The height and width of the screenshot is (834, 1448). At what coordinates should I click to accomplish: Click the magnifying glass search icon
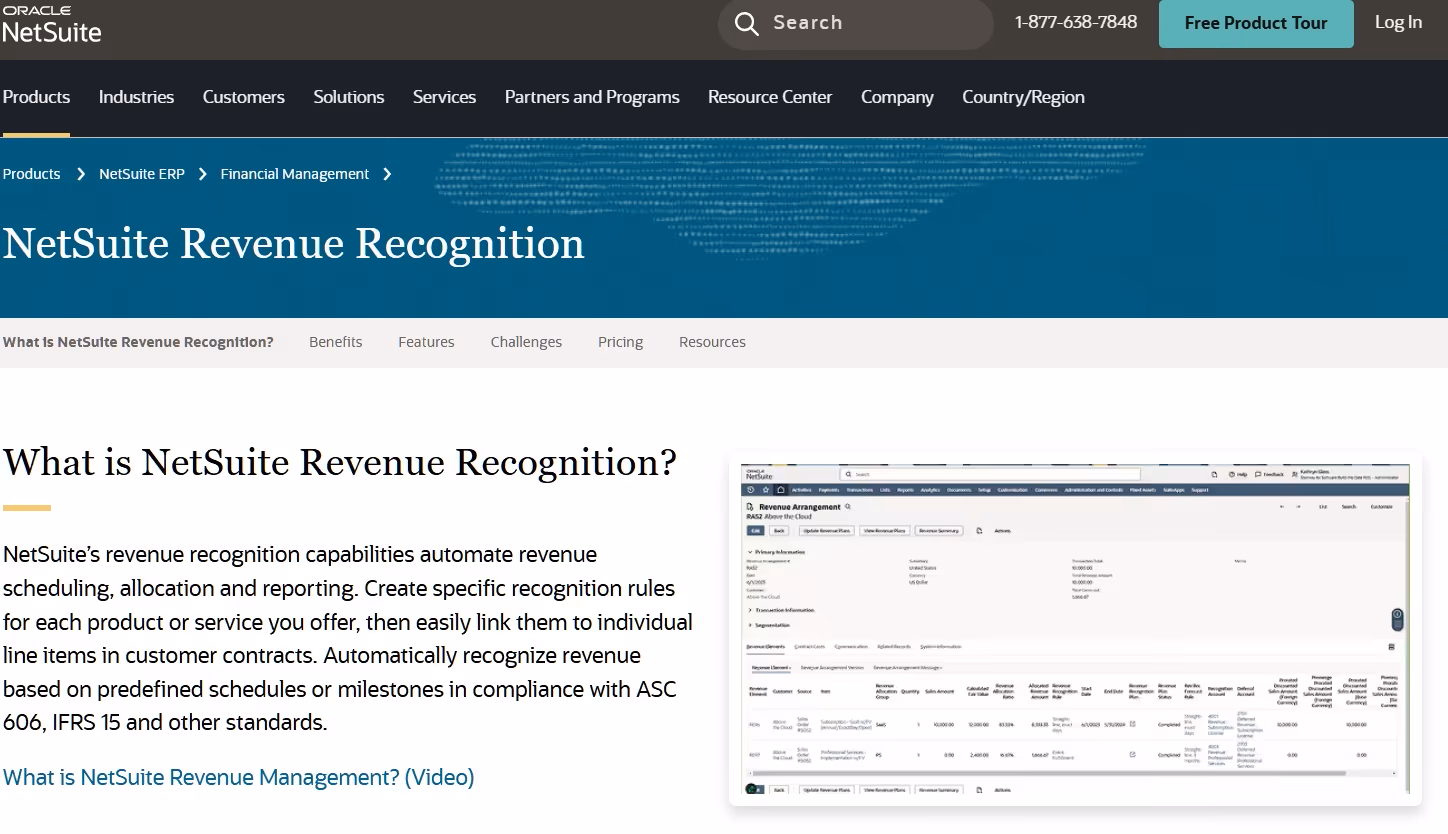[x=746, y=23]
